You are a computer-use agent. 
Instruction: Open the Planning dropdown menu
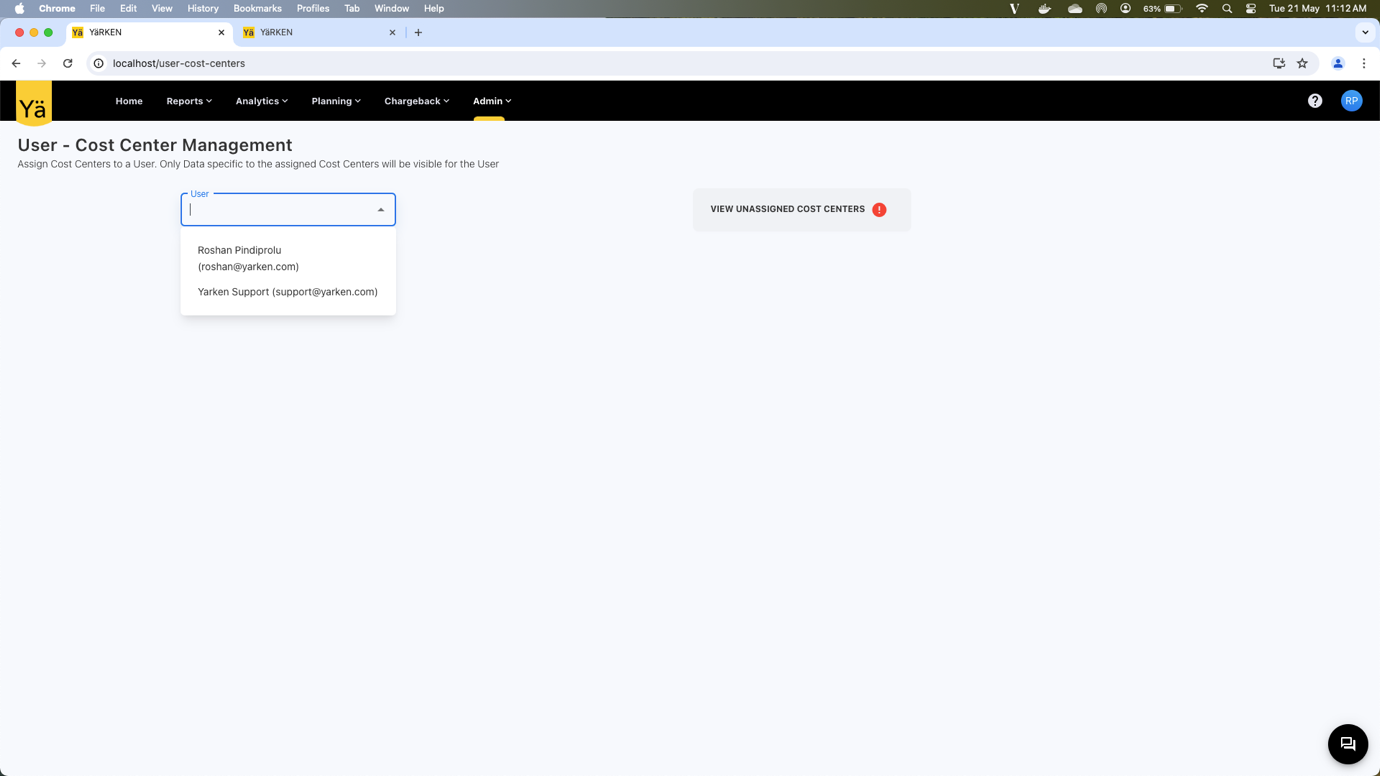(x=336, y=101)
